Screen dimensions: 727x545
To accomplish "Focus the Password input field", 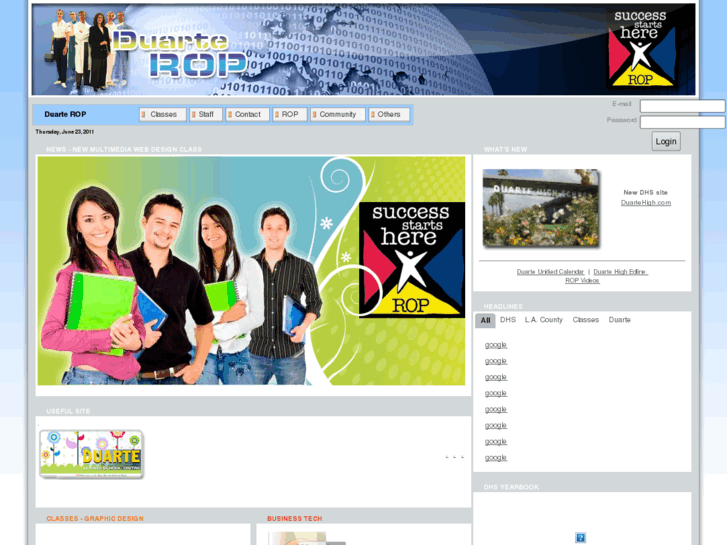I will point(682,122).
